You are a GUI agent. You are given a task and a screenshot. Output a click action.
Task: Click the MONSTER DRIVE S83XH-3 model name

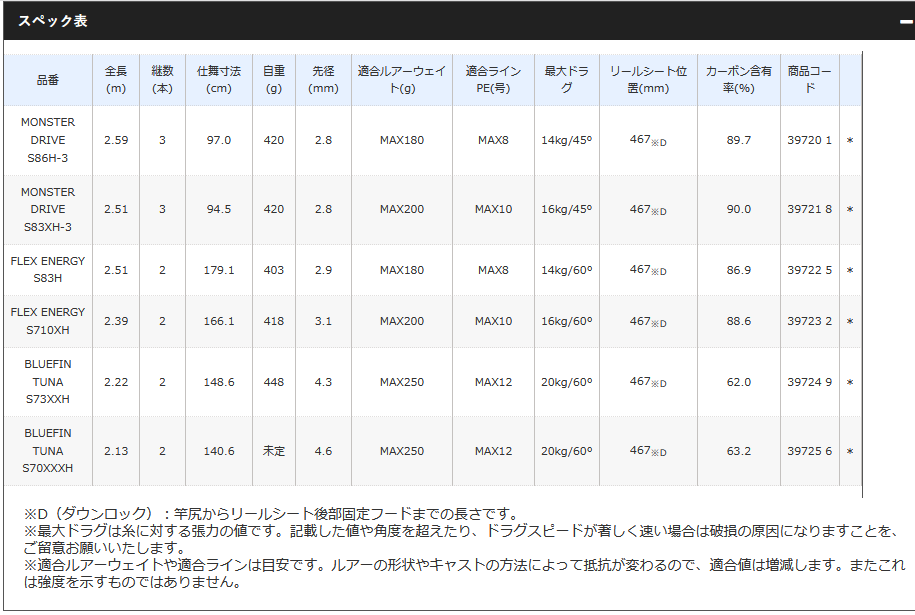pyautogui.click(x=48, y=209)
